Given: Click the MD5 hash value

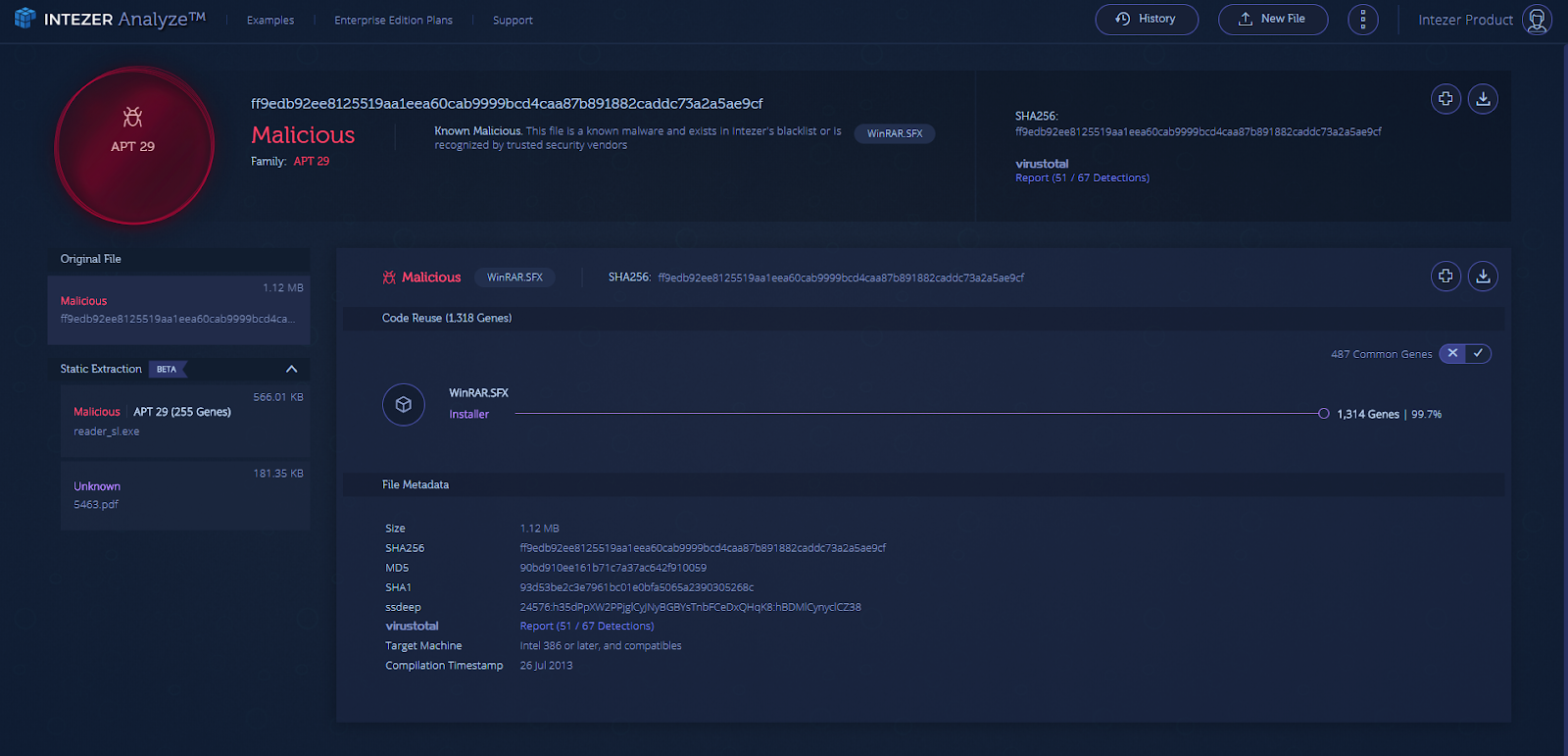Looking at the screenshot, I should click(612, 568).
